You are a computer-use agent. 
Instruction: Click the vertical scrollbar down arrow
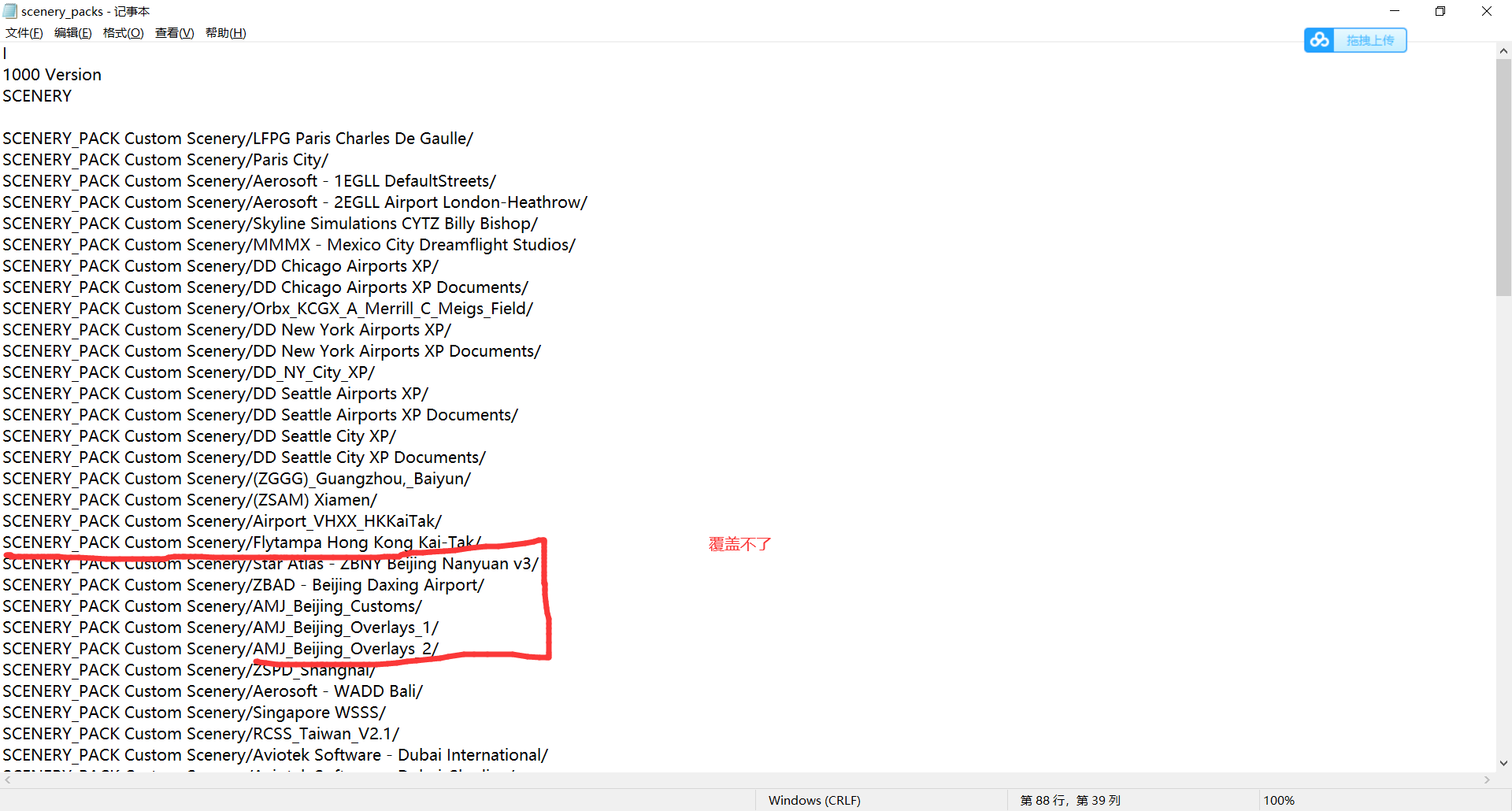coord(1503,763)
